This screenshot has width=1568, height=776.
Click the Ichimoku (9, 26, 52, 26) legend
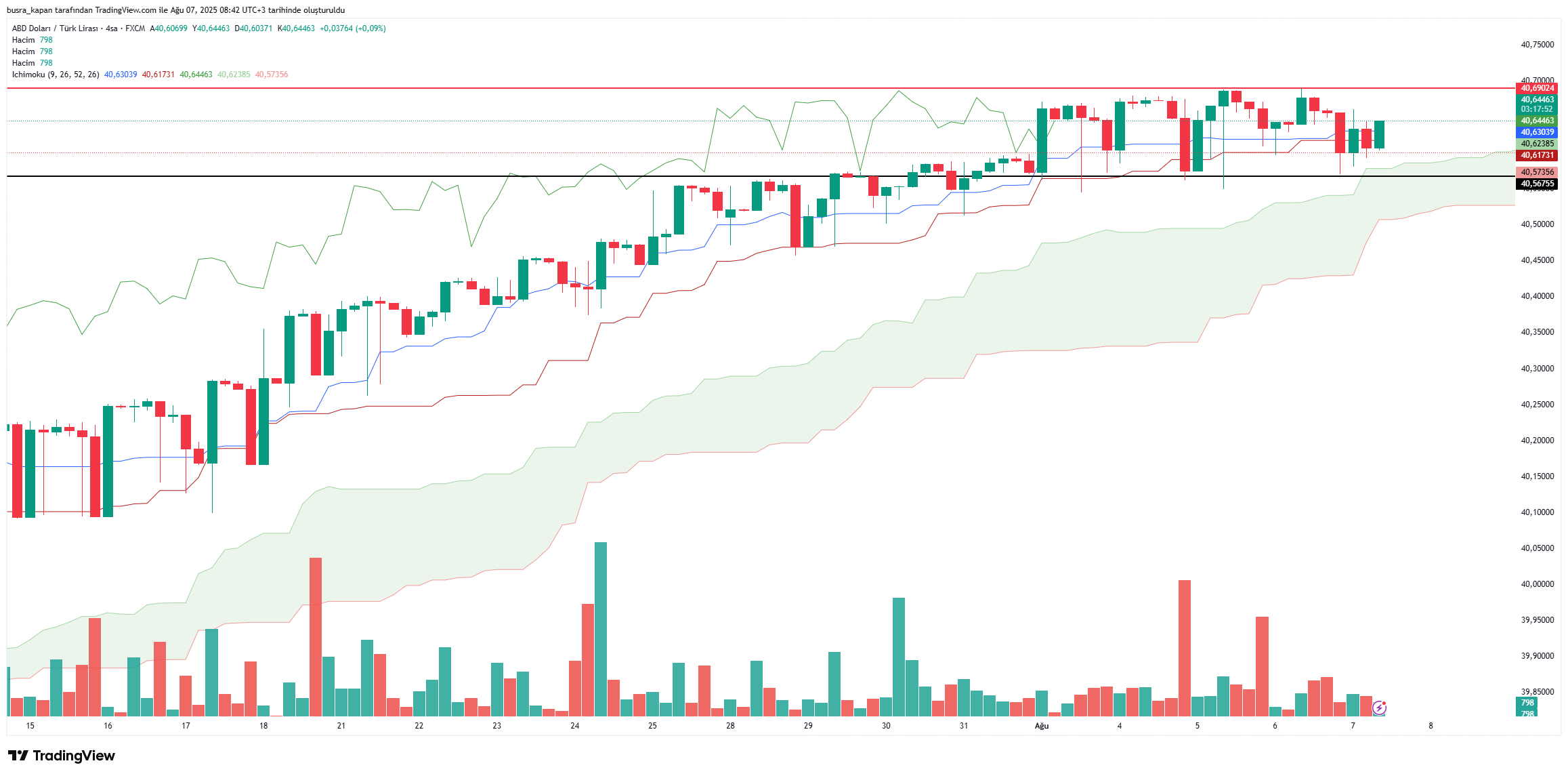tap(56, 75)
